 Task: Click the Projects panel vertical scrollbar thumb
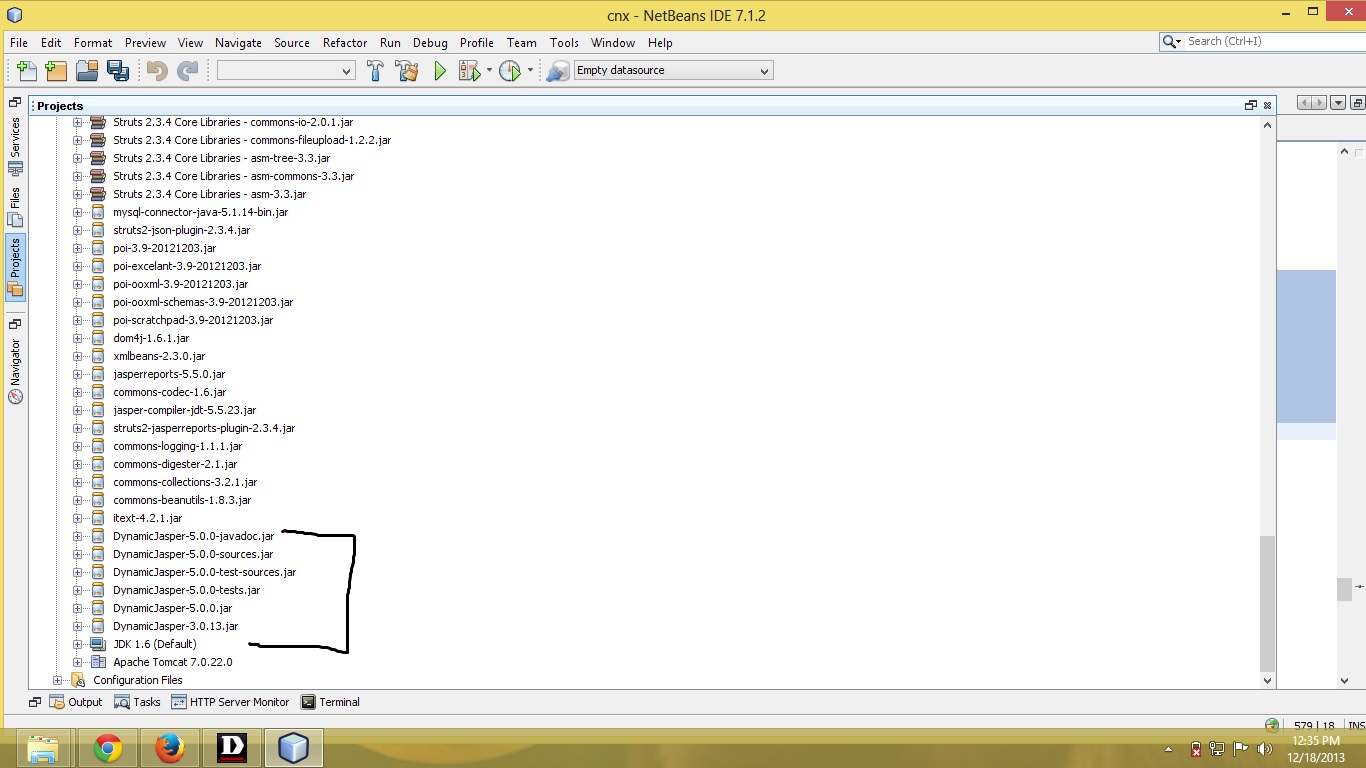[1268, 604]
